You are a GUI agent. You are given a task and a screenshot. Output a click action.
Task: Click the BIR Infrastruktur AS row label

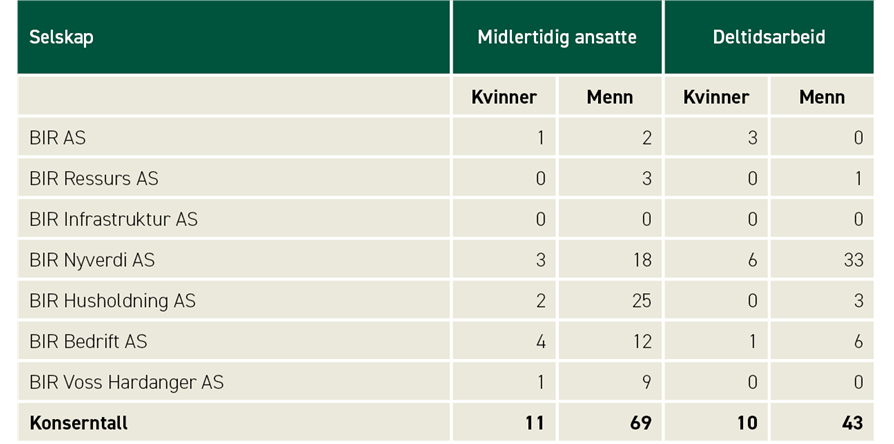click(x=113, y=219)
